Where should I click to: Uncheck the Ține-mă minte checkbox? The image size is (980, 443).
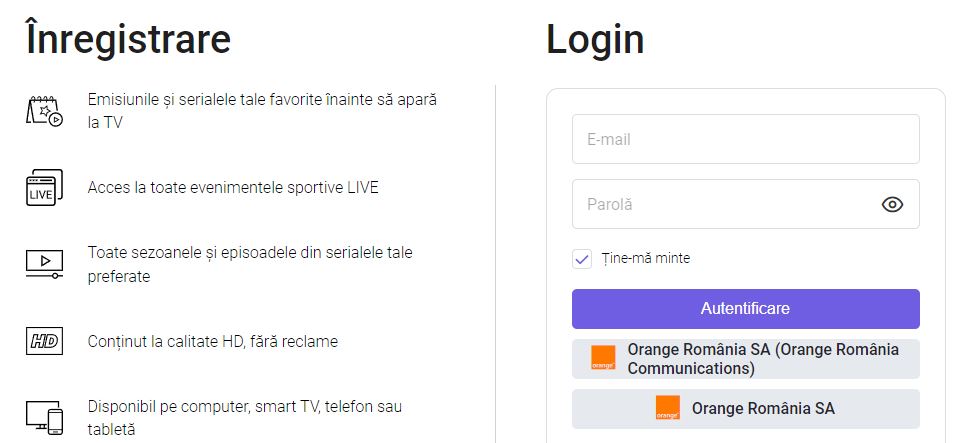[582, 259]
